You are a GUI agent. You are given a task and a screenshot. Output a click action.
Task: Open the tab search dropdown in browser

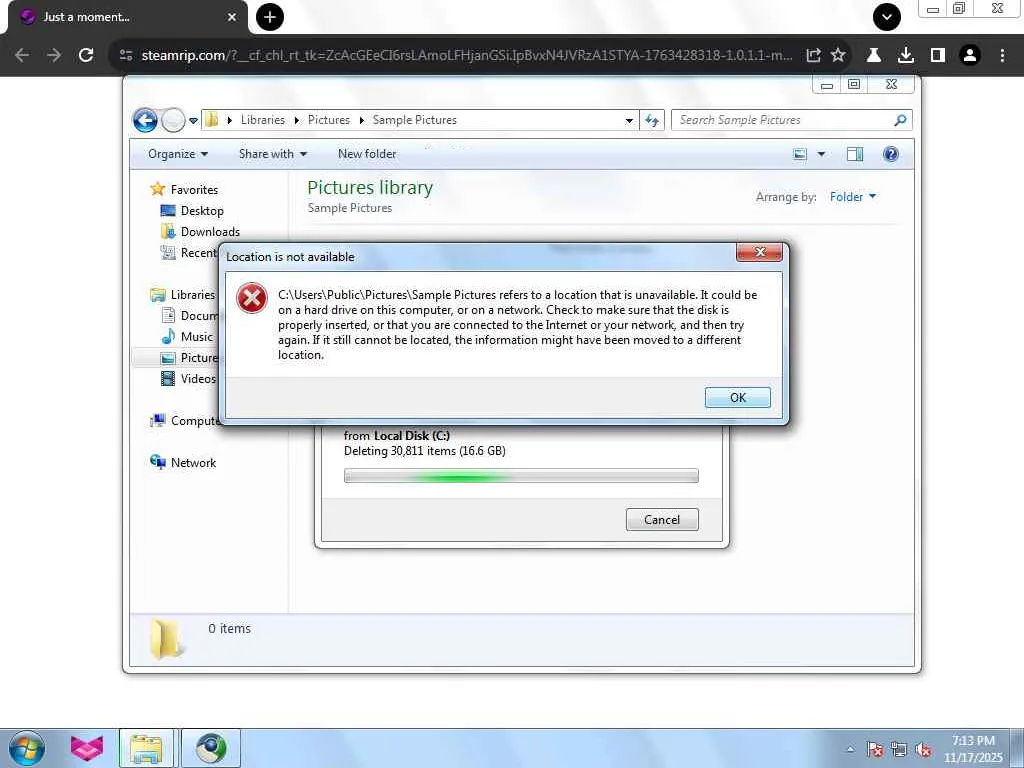pyautogui.click(x=887, y=17)
